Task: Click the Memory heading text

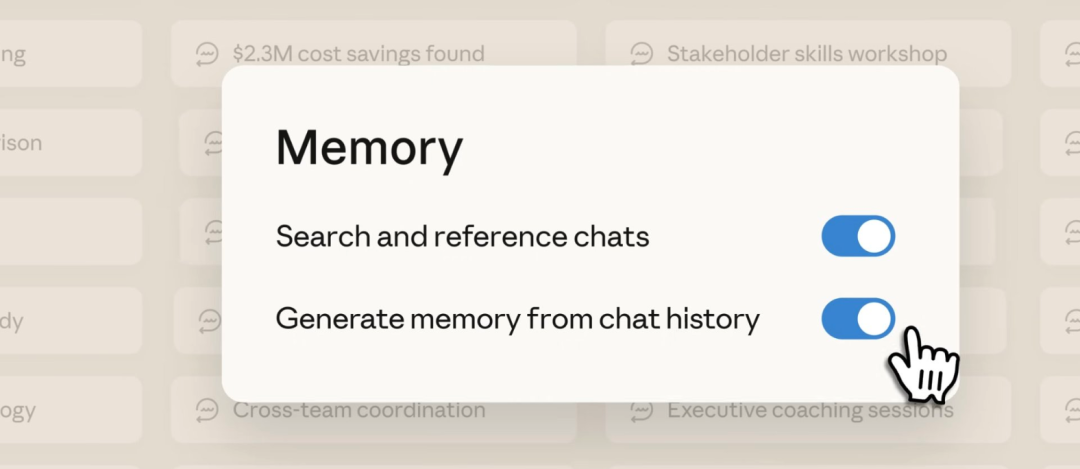Action: (369, 148)
